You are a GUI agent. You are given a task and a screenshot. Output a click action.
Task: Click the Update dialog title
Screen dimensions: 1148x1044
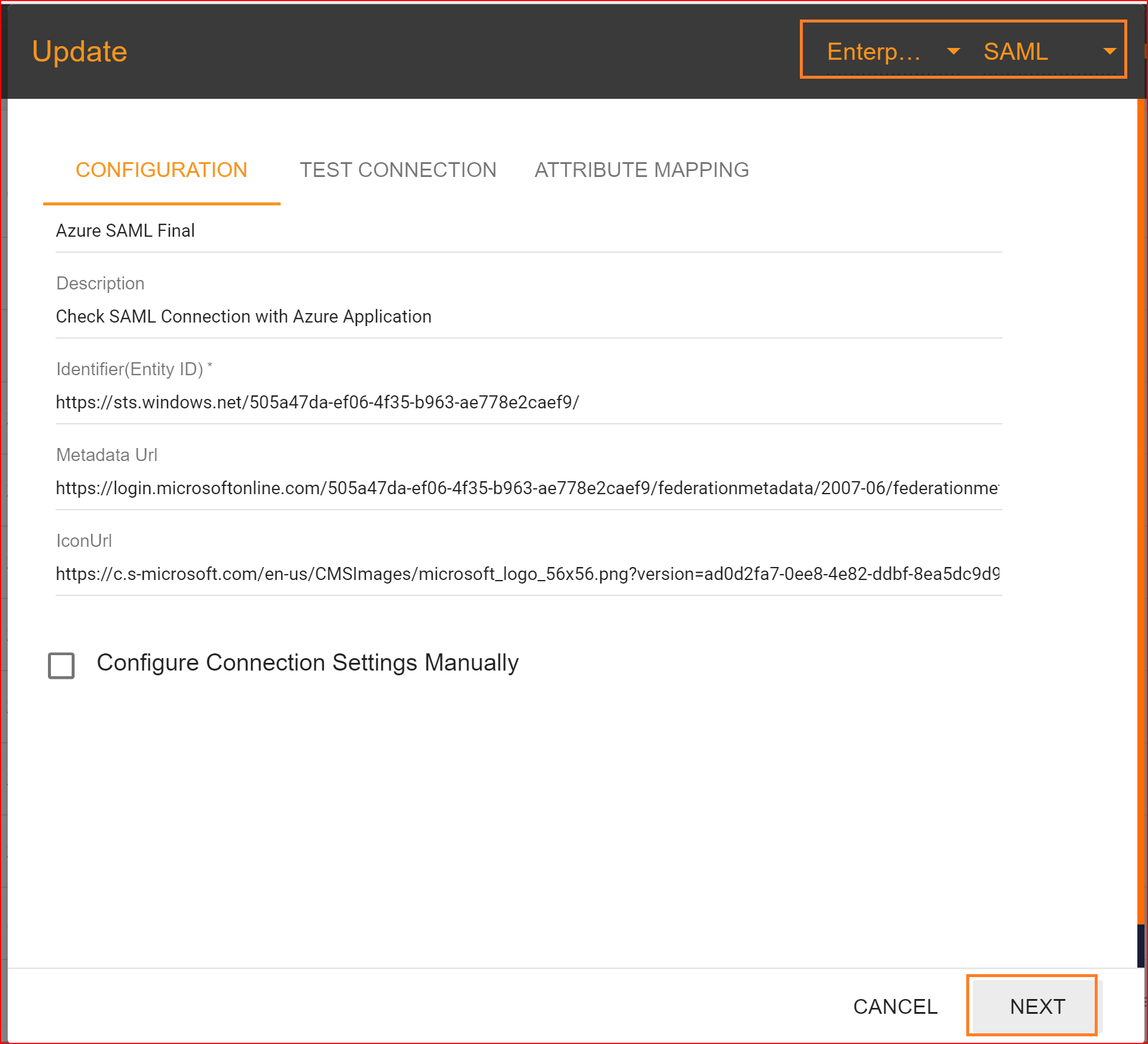(80, 51)
